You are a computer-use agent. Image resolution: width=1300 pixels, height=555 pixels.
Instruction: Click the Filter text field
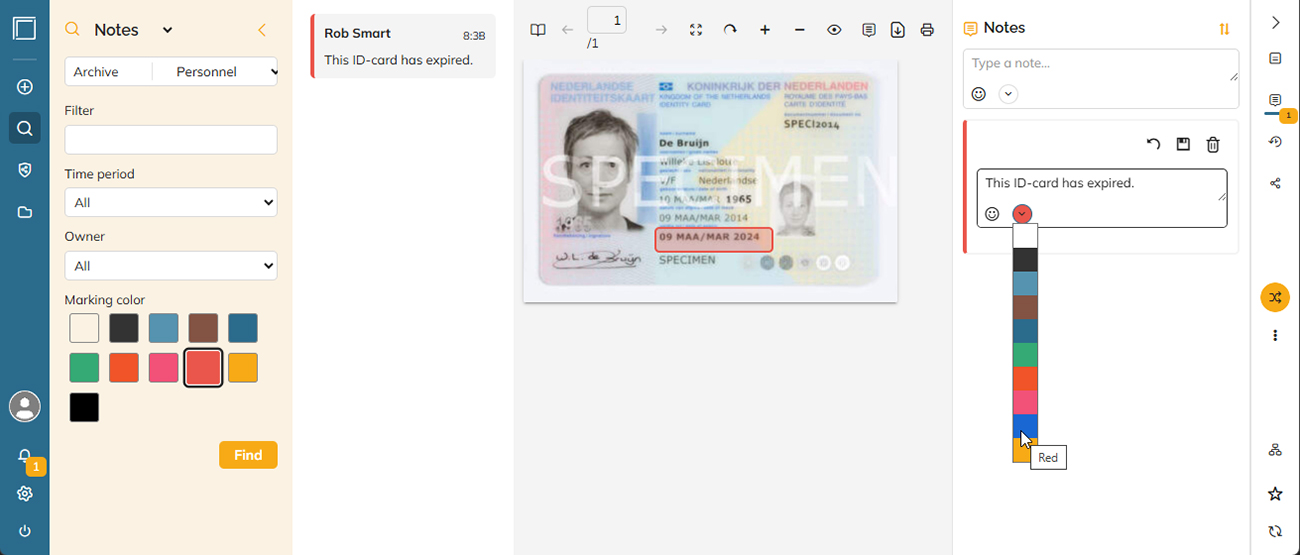pos(171,140)
